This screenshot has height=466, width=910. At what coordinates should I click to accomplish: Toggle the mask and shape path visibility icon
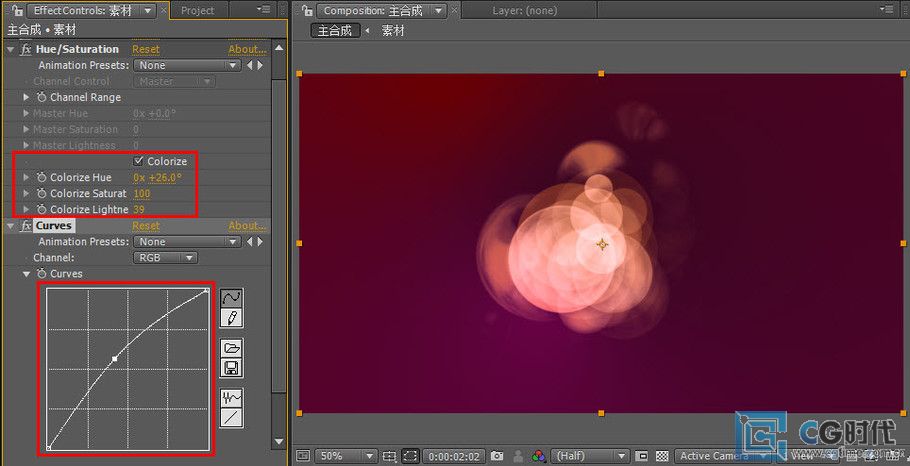(x=410, y=456)
